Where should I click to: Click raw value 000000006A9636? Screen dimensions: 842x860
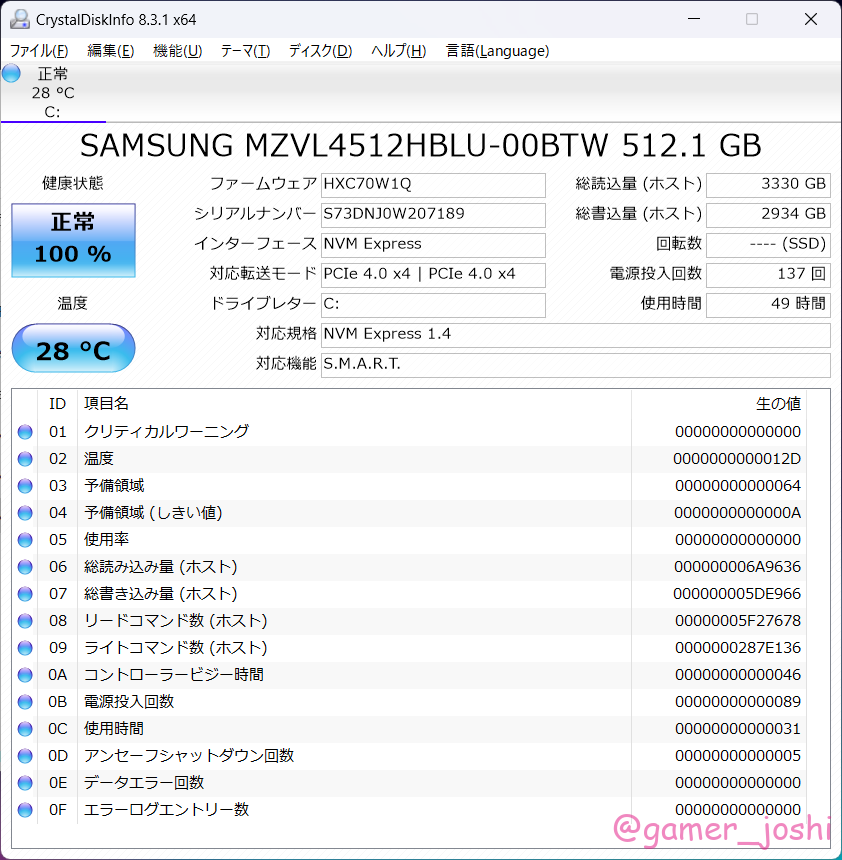tap(737, 567)
